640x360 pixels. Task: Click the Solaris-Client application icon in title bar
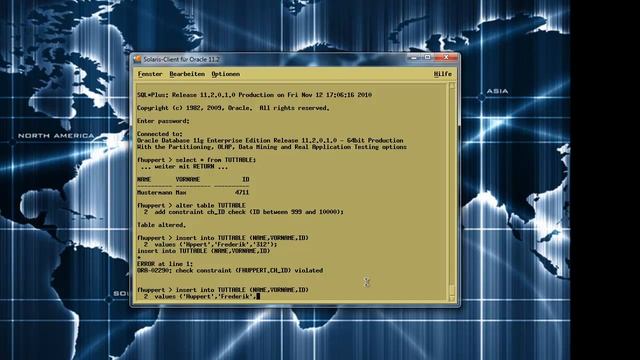click(138, 59)
